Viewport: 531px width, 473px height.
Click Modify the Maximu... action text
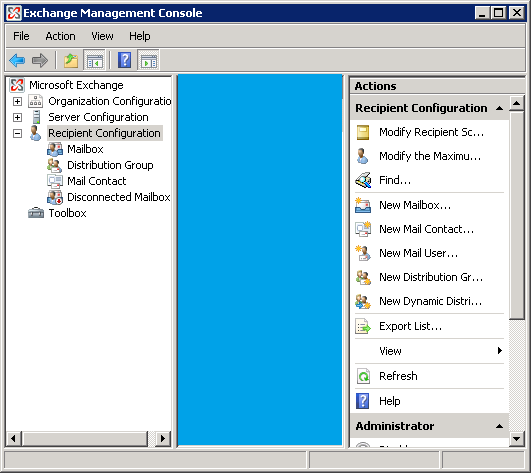(430, 156)
